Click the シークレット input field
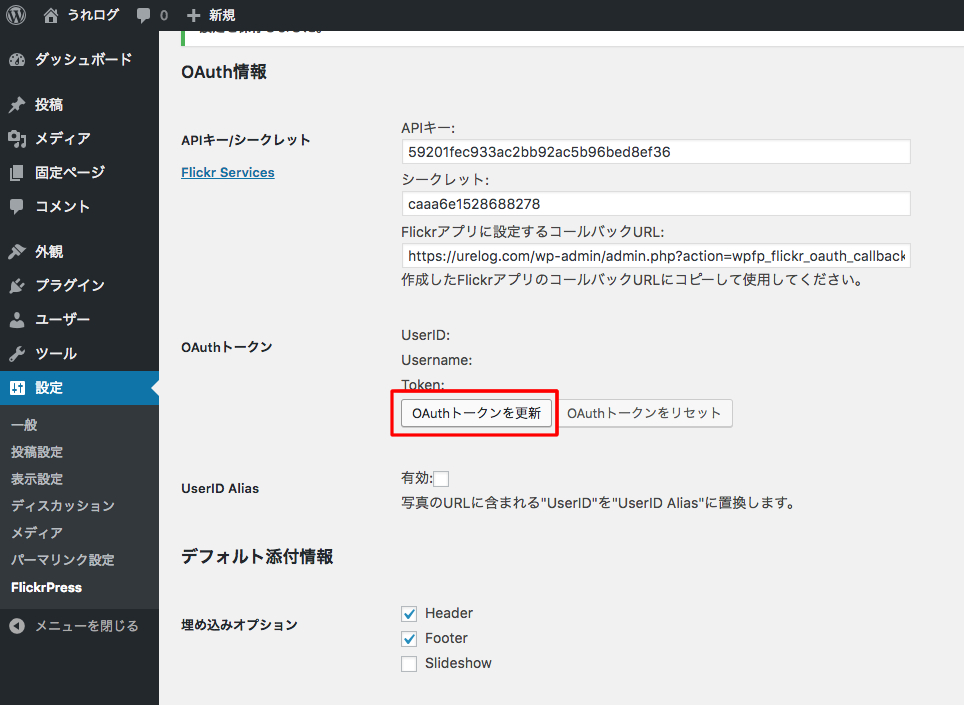 (x=656, y=204)
